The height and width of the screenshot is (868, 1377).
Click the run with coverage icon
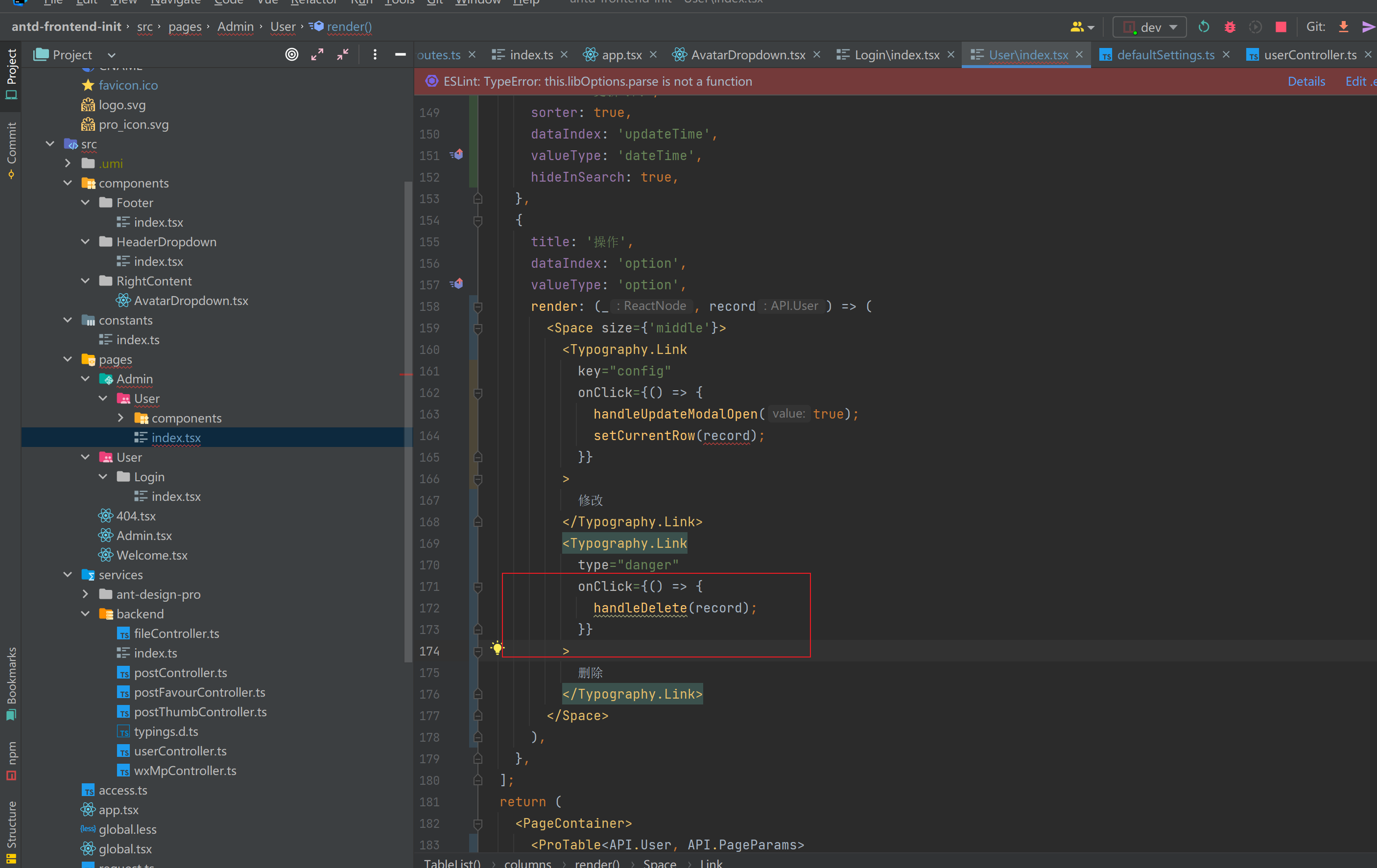click(1255, 27)
